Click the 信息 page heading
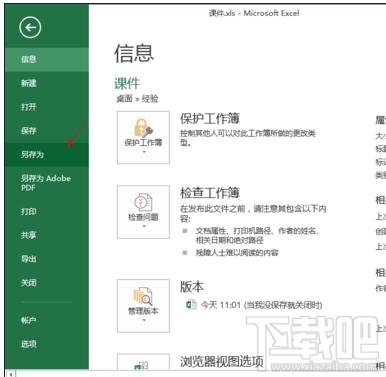Viewport: 386px width, 377px height. [x=134, y=53]
